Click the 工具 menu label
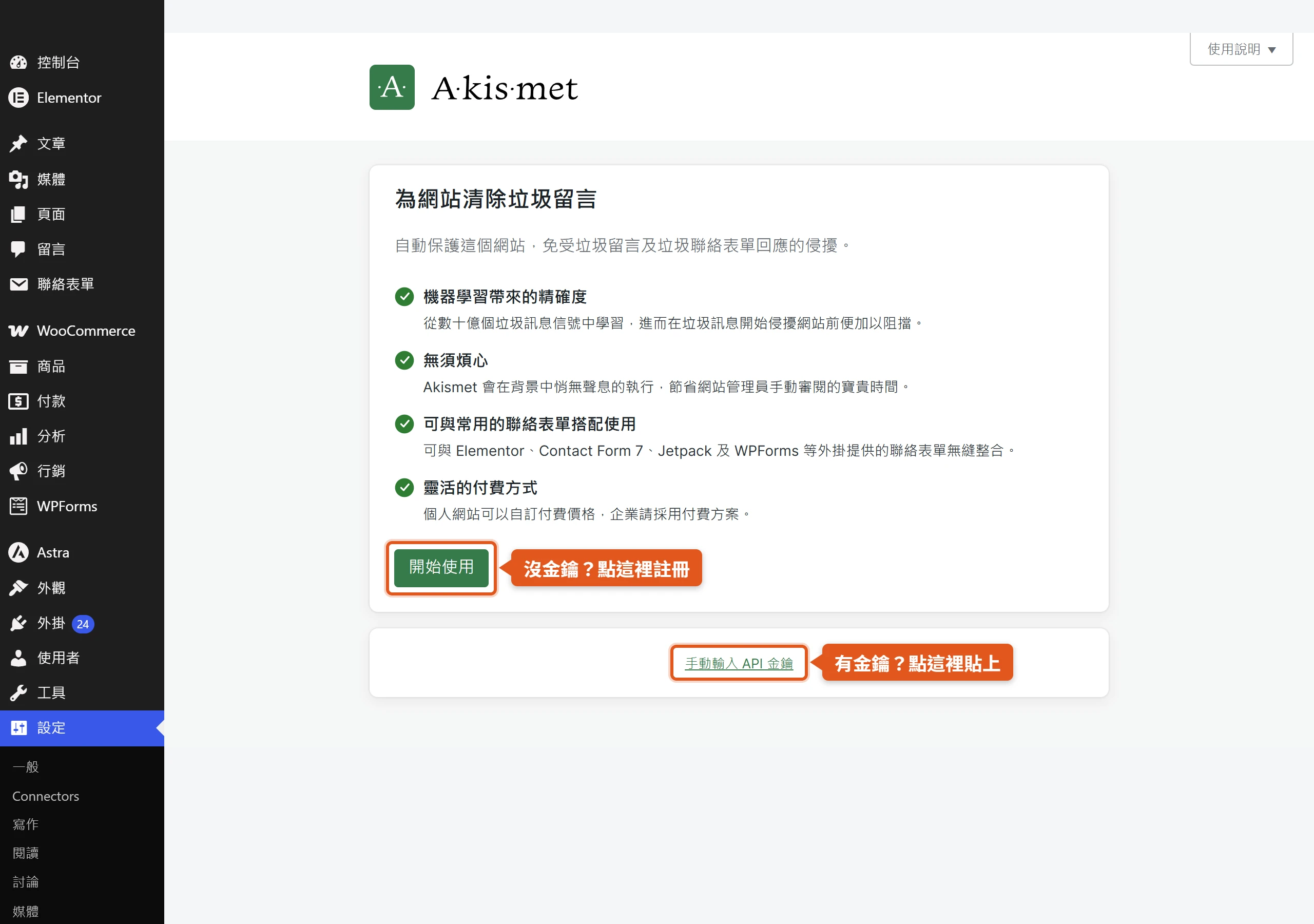The image size is (1314, 924). (x=51, y=692)
